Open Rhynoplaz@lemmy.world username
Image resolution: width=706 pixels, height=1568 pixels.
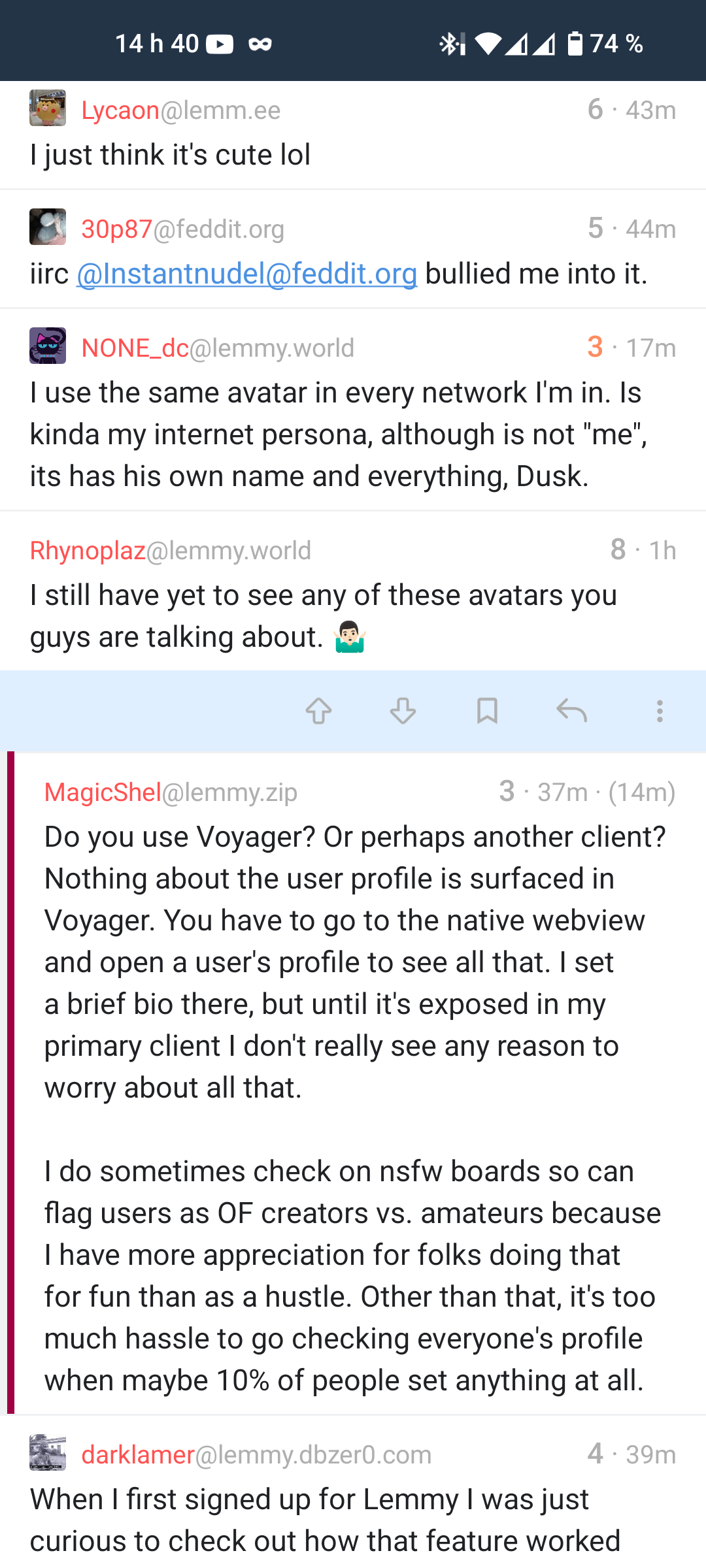(x=171, y=551)
